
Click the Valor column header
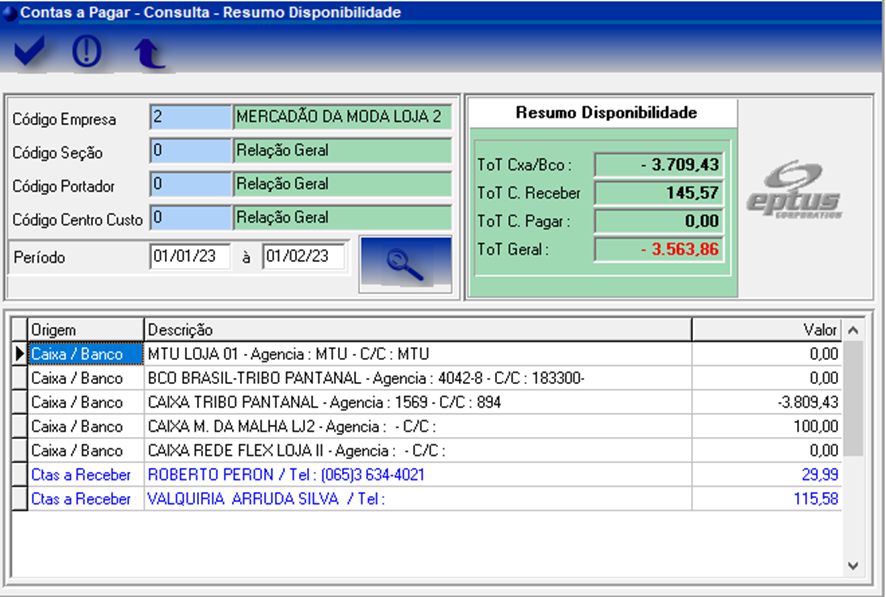(x=766, y=330)
